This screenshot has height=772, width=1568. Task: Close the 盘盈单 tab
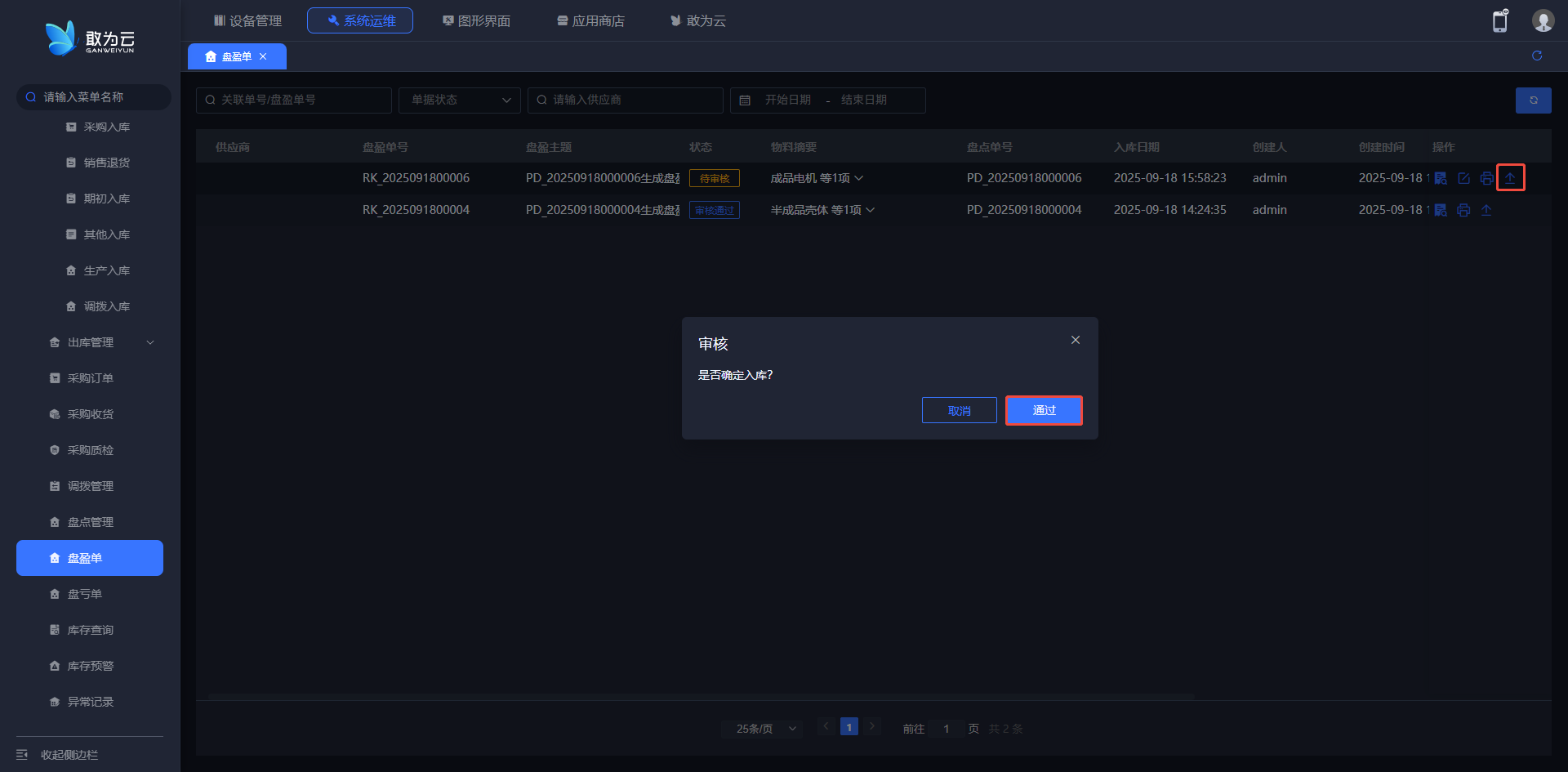[x=263, y=56]
